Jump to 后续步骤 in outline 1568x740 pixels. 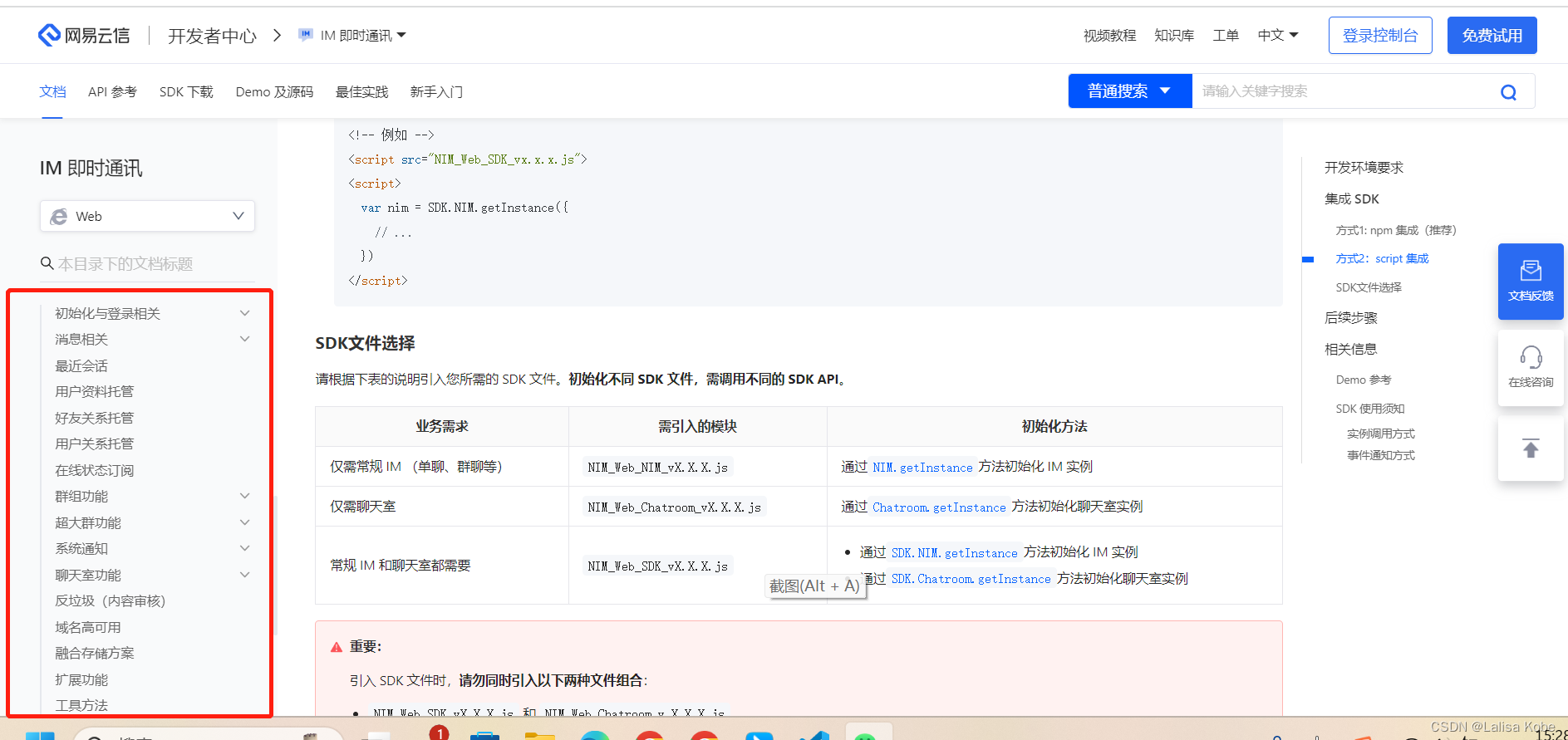[x=1351, y=318]
